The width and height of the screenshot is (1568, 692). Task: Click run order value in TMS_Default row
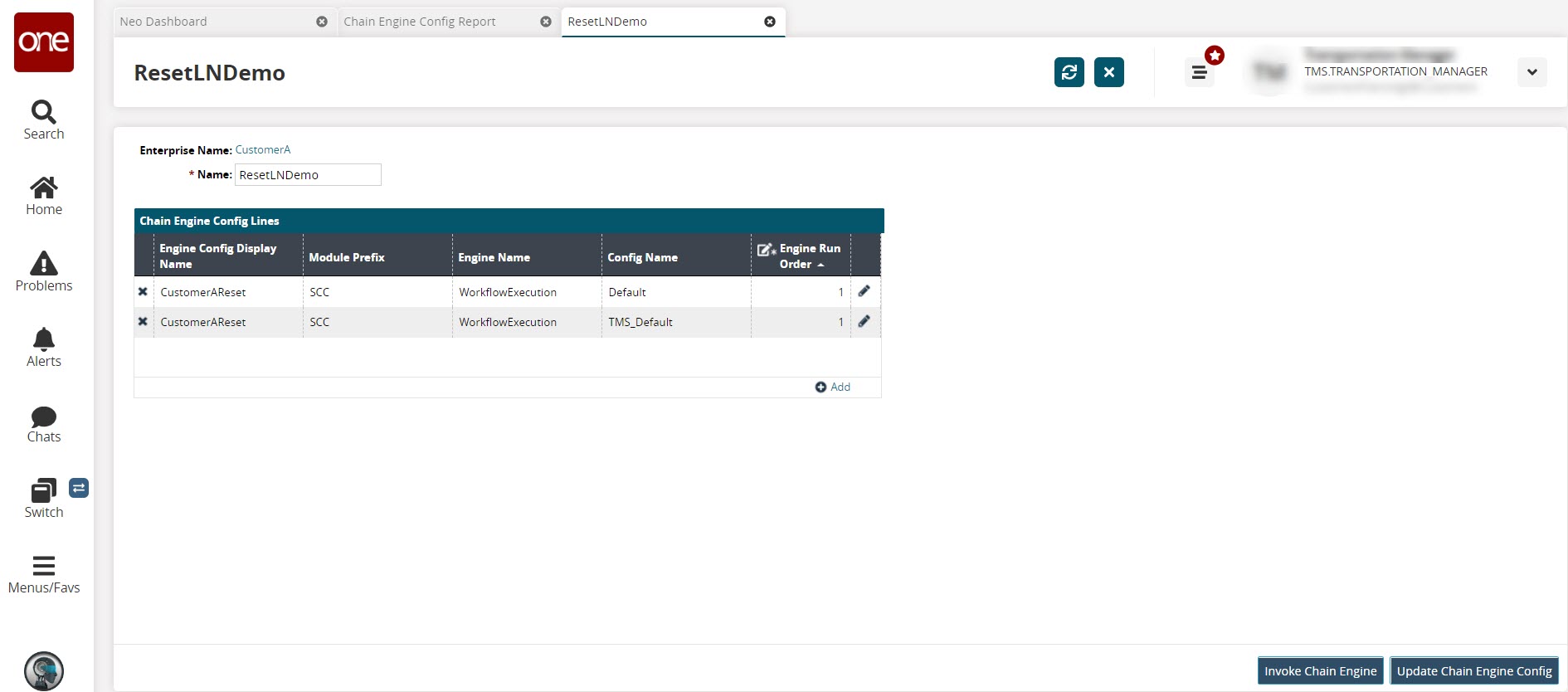840,322
